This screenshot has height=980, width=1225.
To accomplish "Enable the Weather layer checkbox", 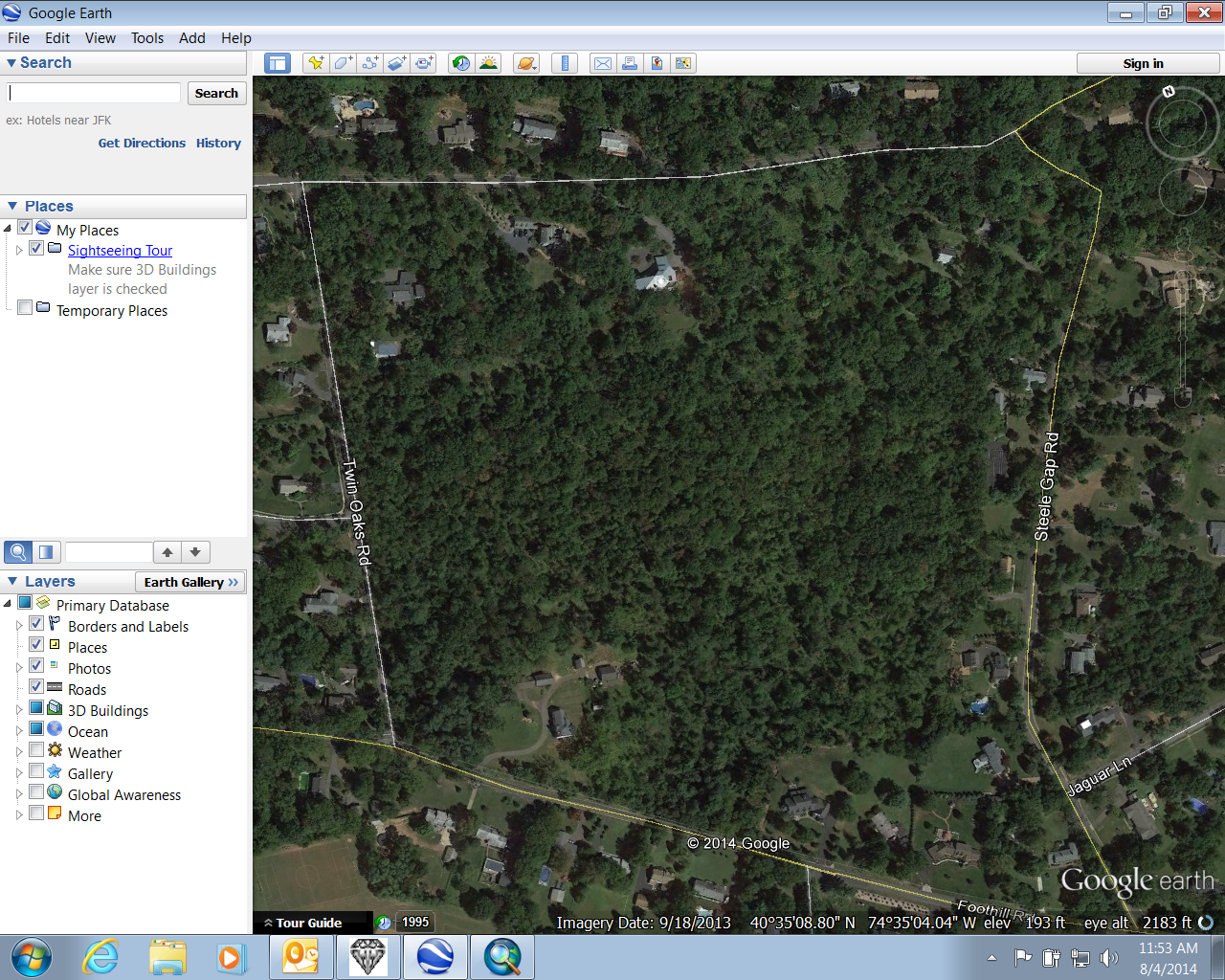I will tap(36, 749).
